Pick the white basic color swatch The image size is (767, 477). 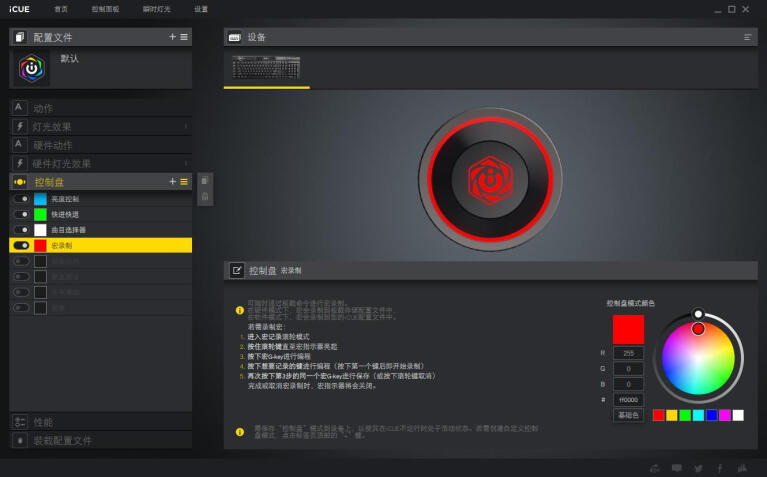click(x=738, y=415)
